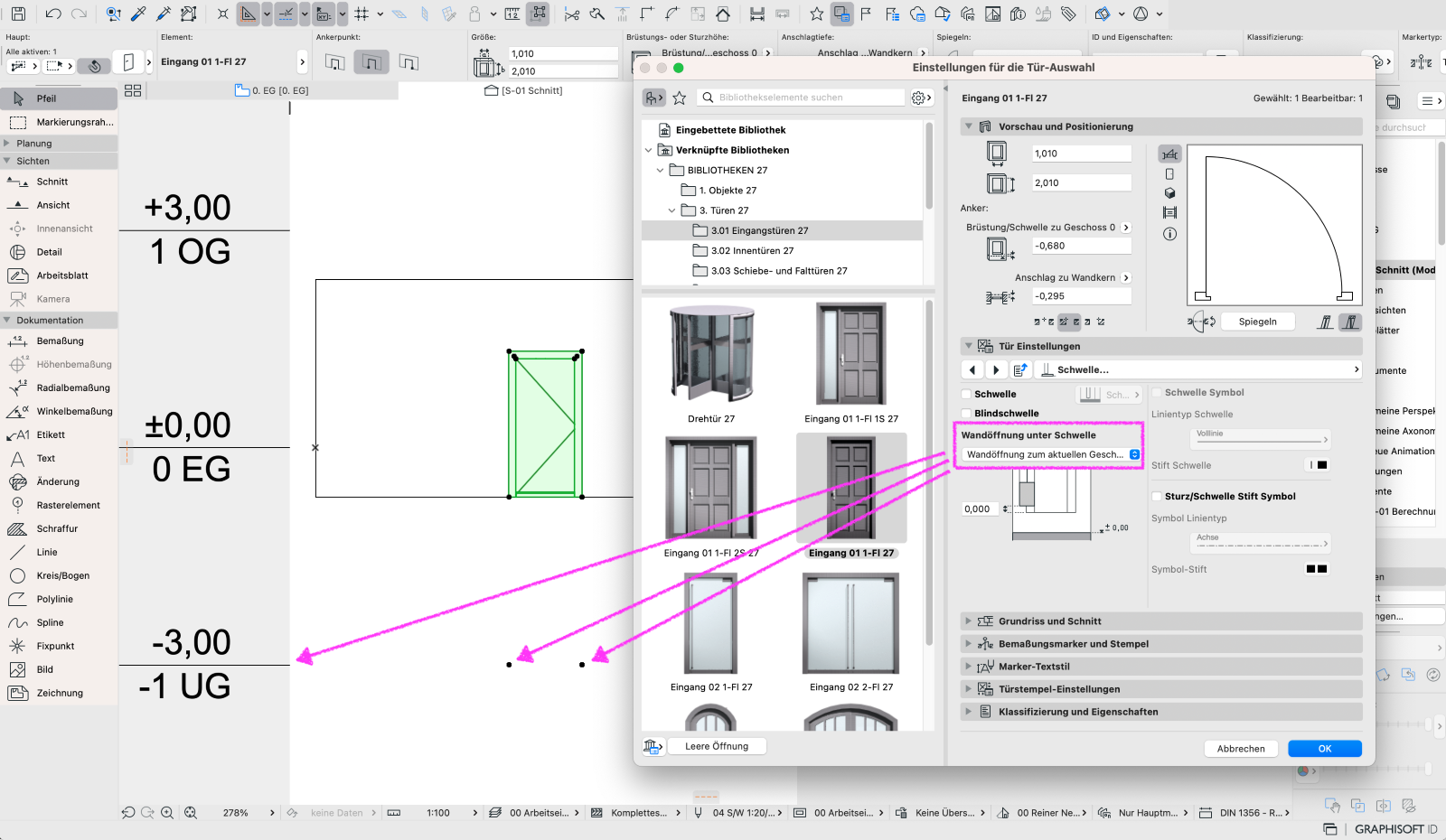Switch to the 0. EG floor plan tab
Image resolution: width=1446 pixels, height=840 pixels.
(271, 90)
